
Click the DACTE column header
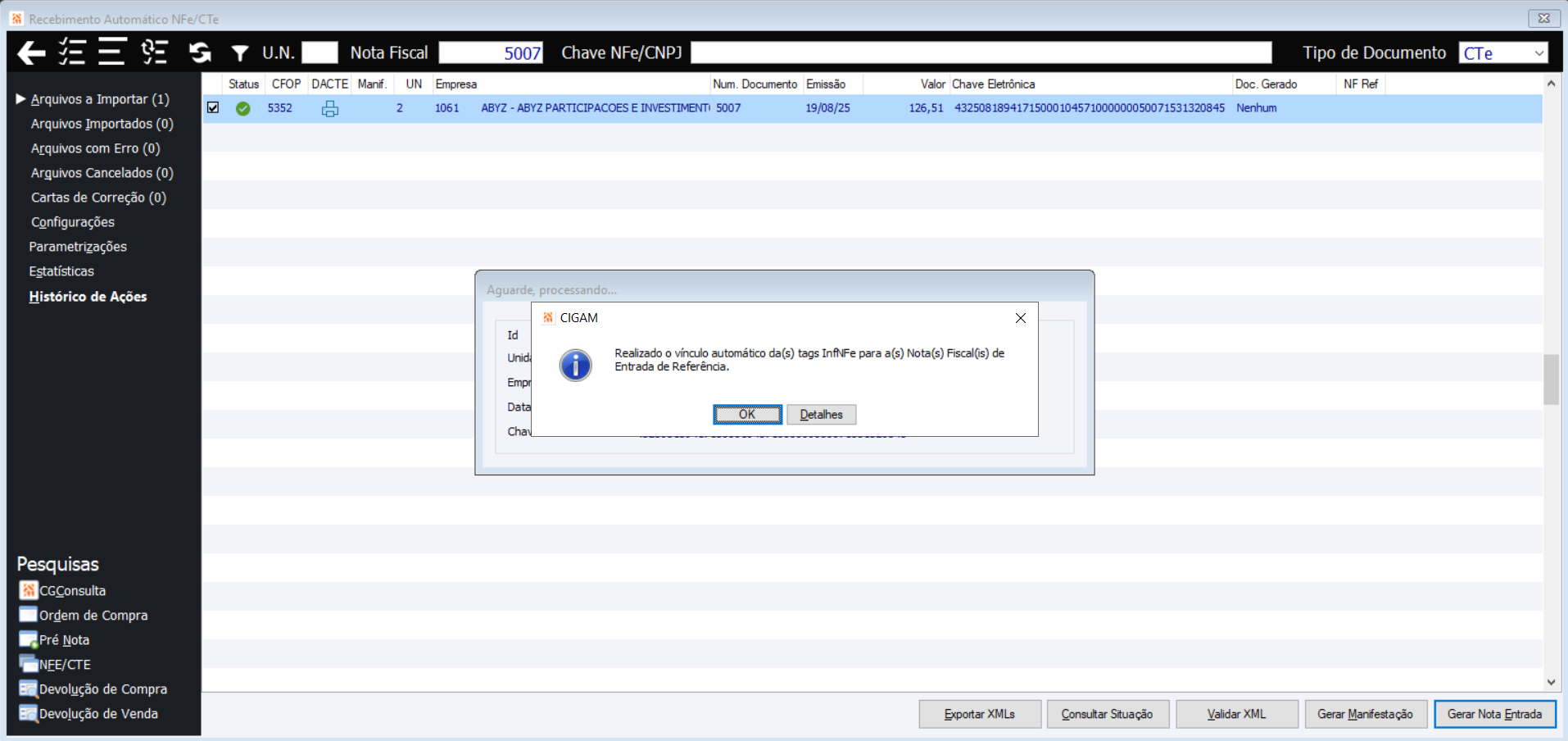pyautogui.click(x=330, y=84)
